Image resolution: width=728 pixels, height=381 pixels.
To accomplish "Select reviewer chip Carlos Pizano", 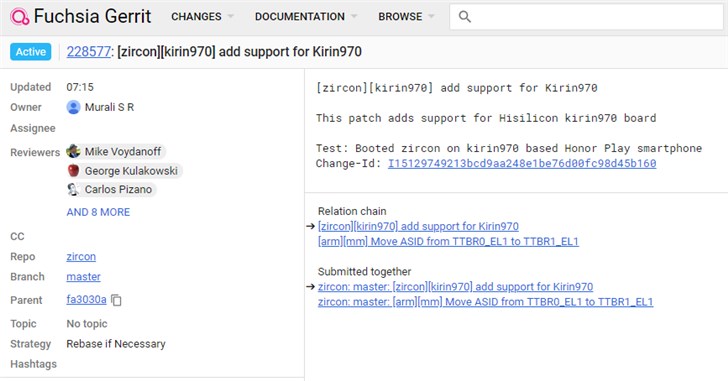I will pos(111,189).
